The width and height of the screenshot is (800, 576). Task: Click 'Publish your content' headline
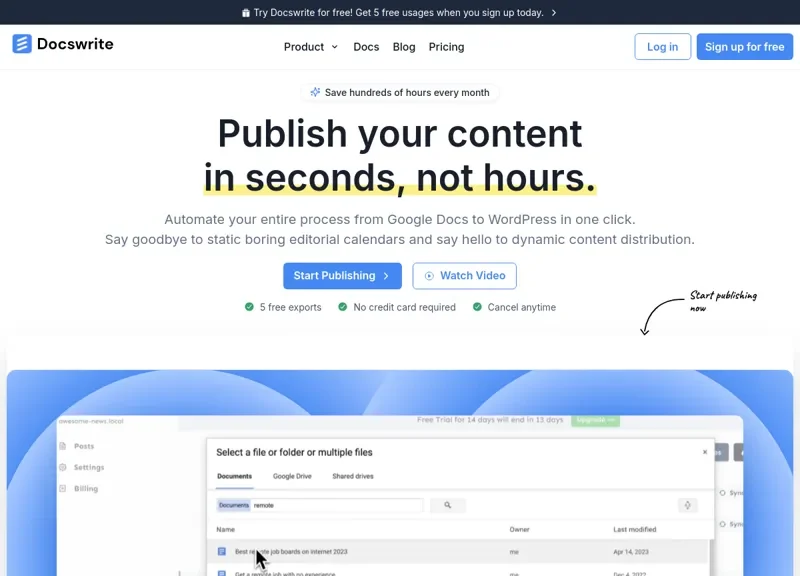(400, 134)
